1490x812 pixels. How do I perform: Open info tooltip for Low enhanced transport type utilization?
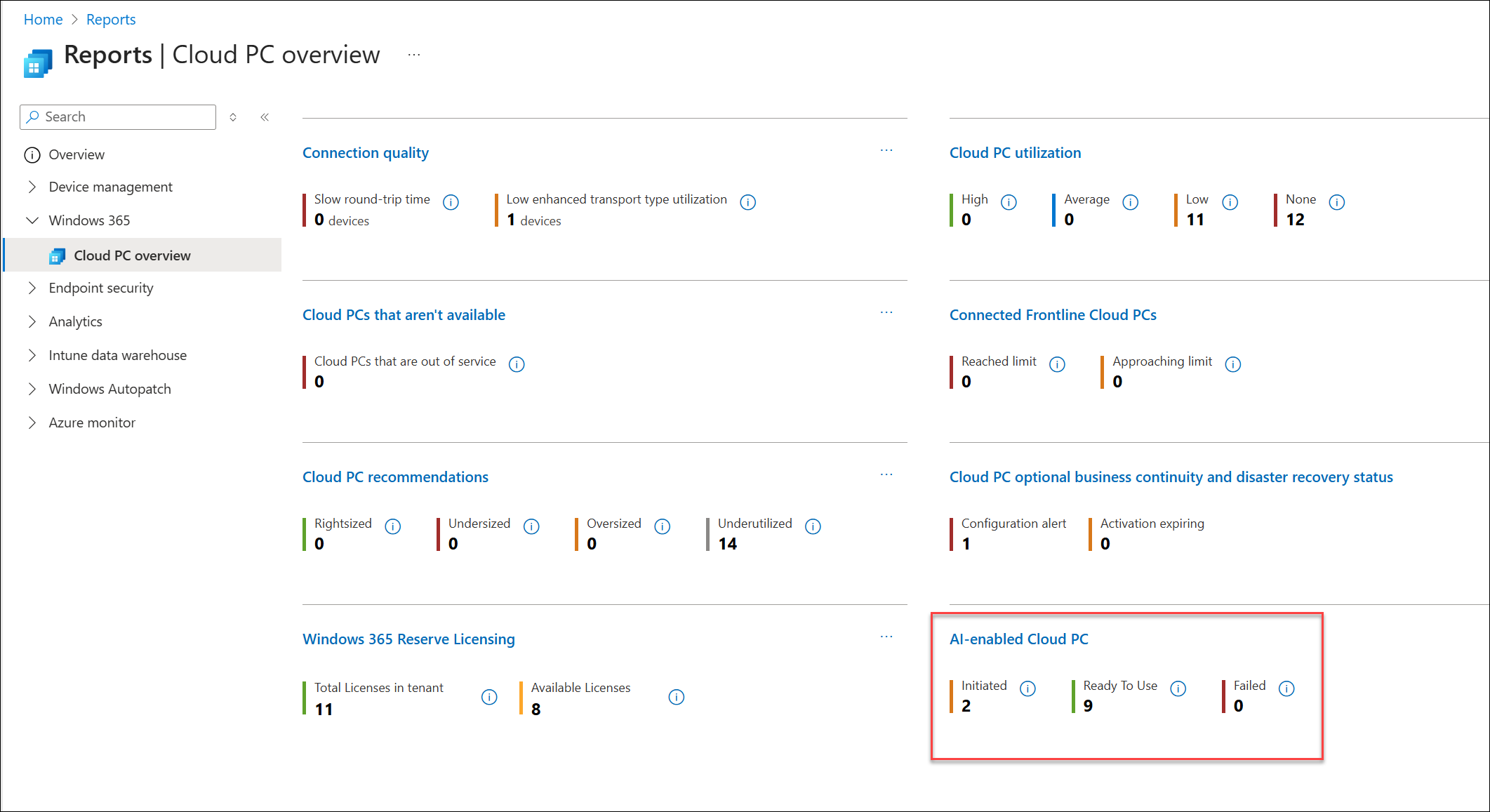(747, 201)
